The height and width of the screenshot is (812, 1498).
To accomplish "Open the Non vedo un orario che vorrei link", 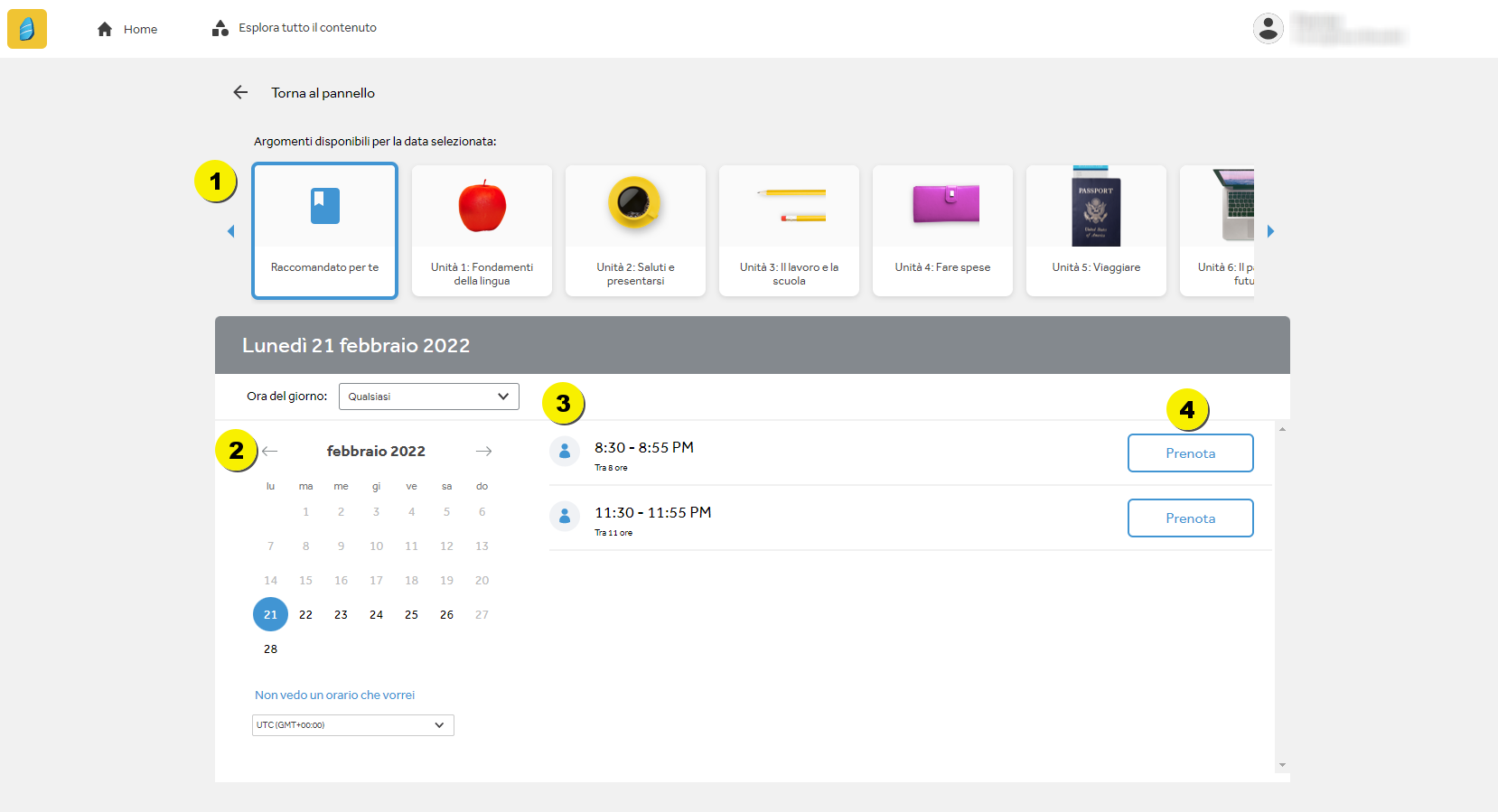I will pos(334,695).
